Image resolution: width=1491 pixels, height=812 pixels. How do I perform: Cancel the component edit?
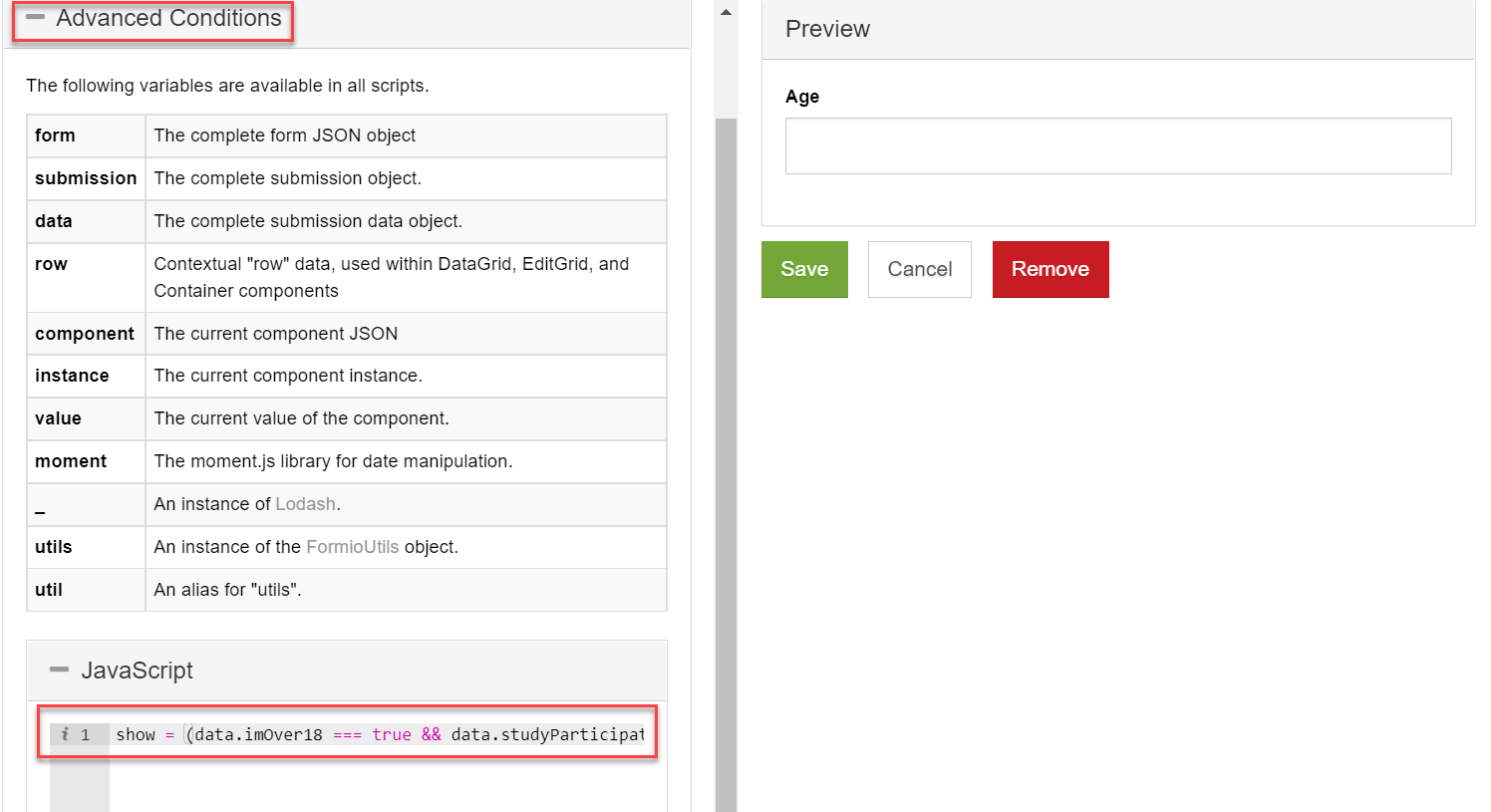point(919,269)
